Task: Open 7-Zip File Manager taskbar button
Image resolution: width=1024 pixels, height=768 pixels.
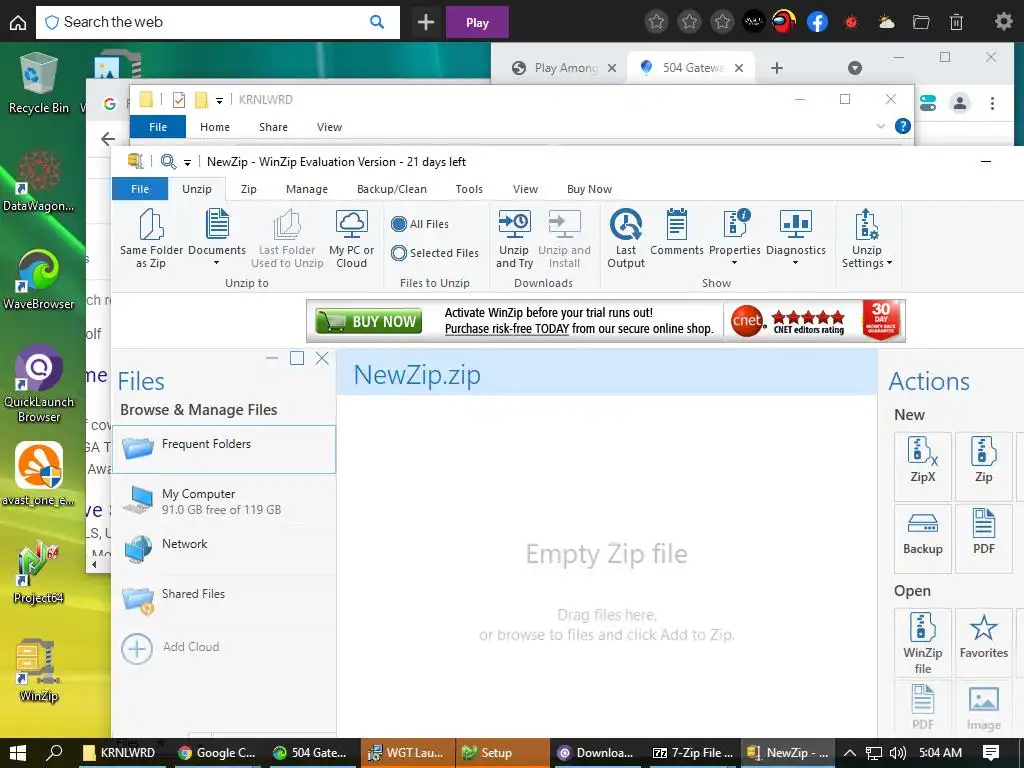Action: 692,753
